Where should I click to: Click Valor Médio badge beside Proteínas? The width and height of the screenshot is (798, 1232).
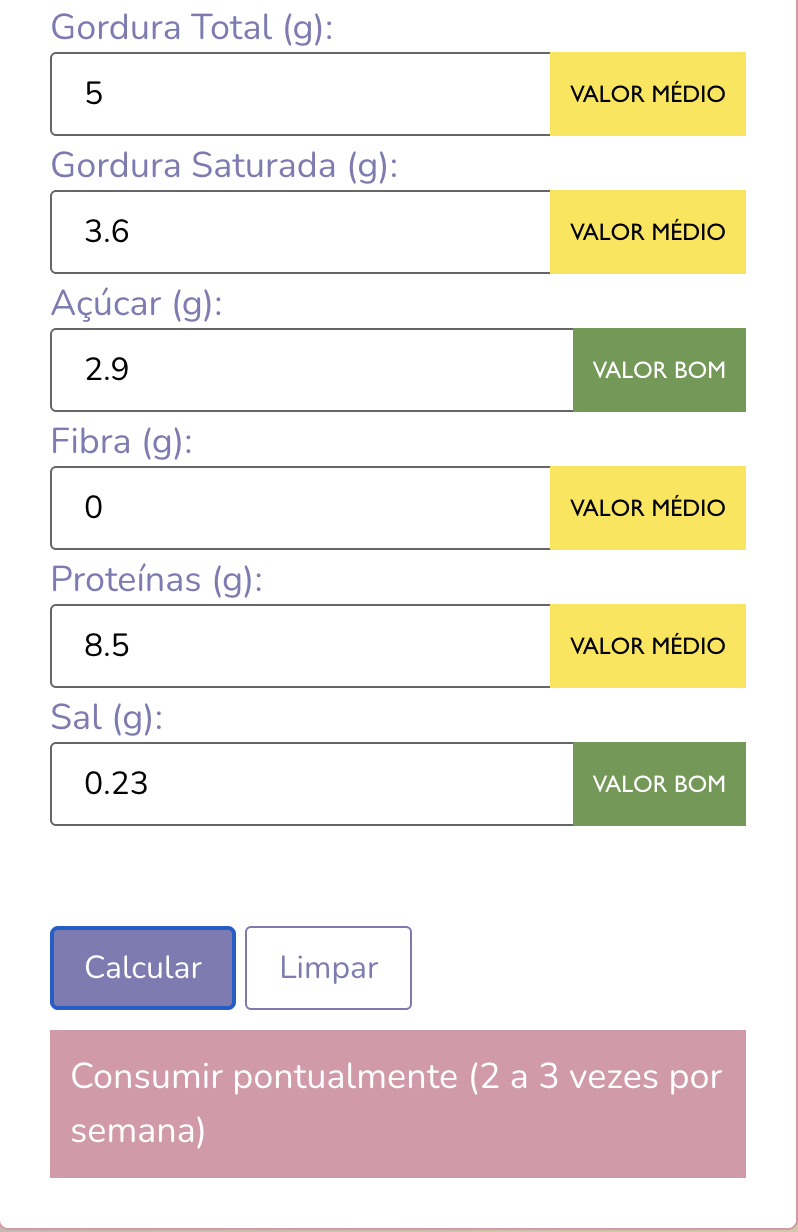(x=648, y=646)
